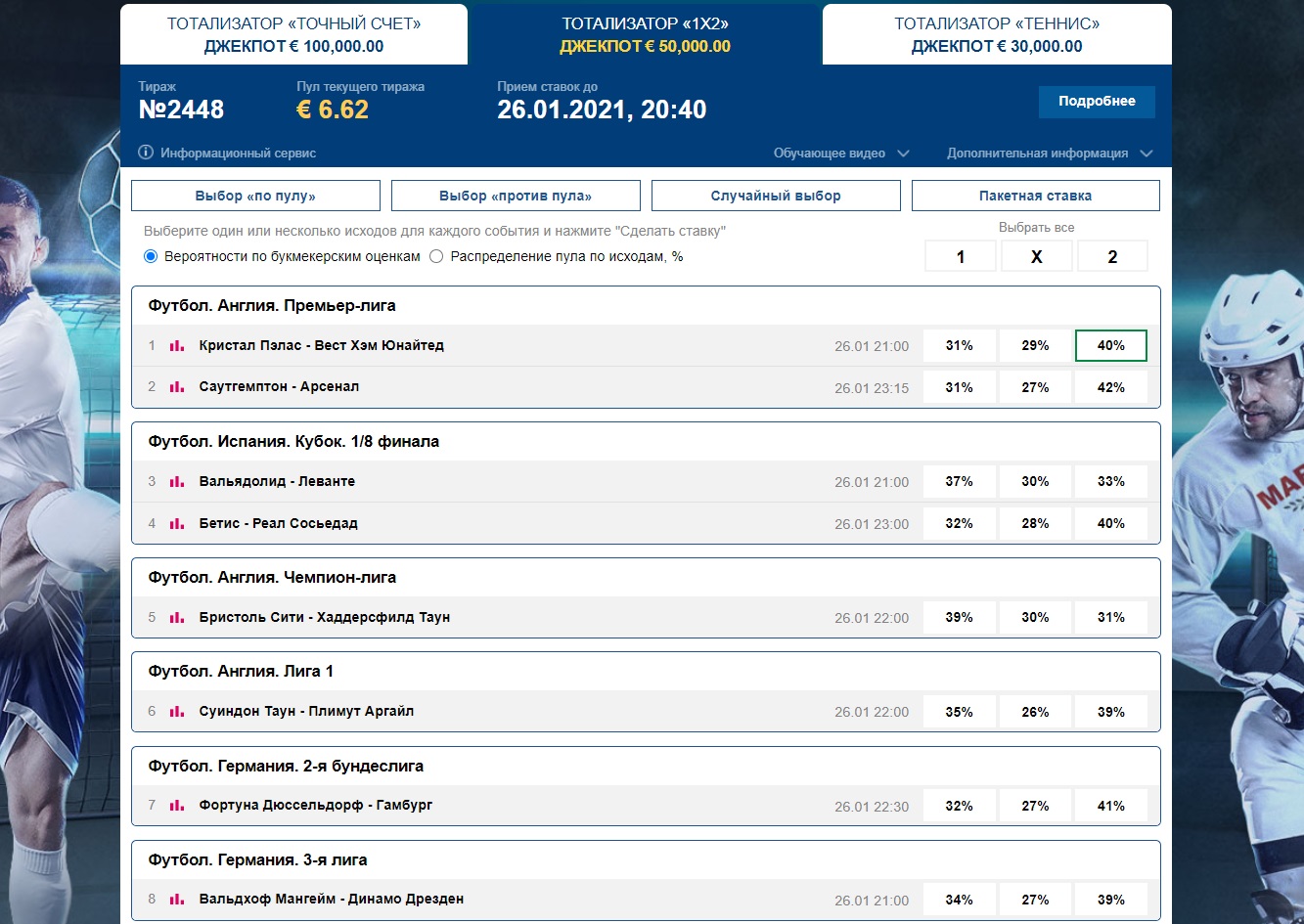This screenshot has height=924, width=1304.
Task: Click stats icon for Фортуна Дюссельдорф - Гамбург
Action: pos(177,806)
